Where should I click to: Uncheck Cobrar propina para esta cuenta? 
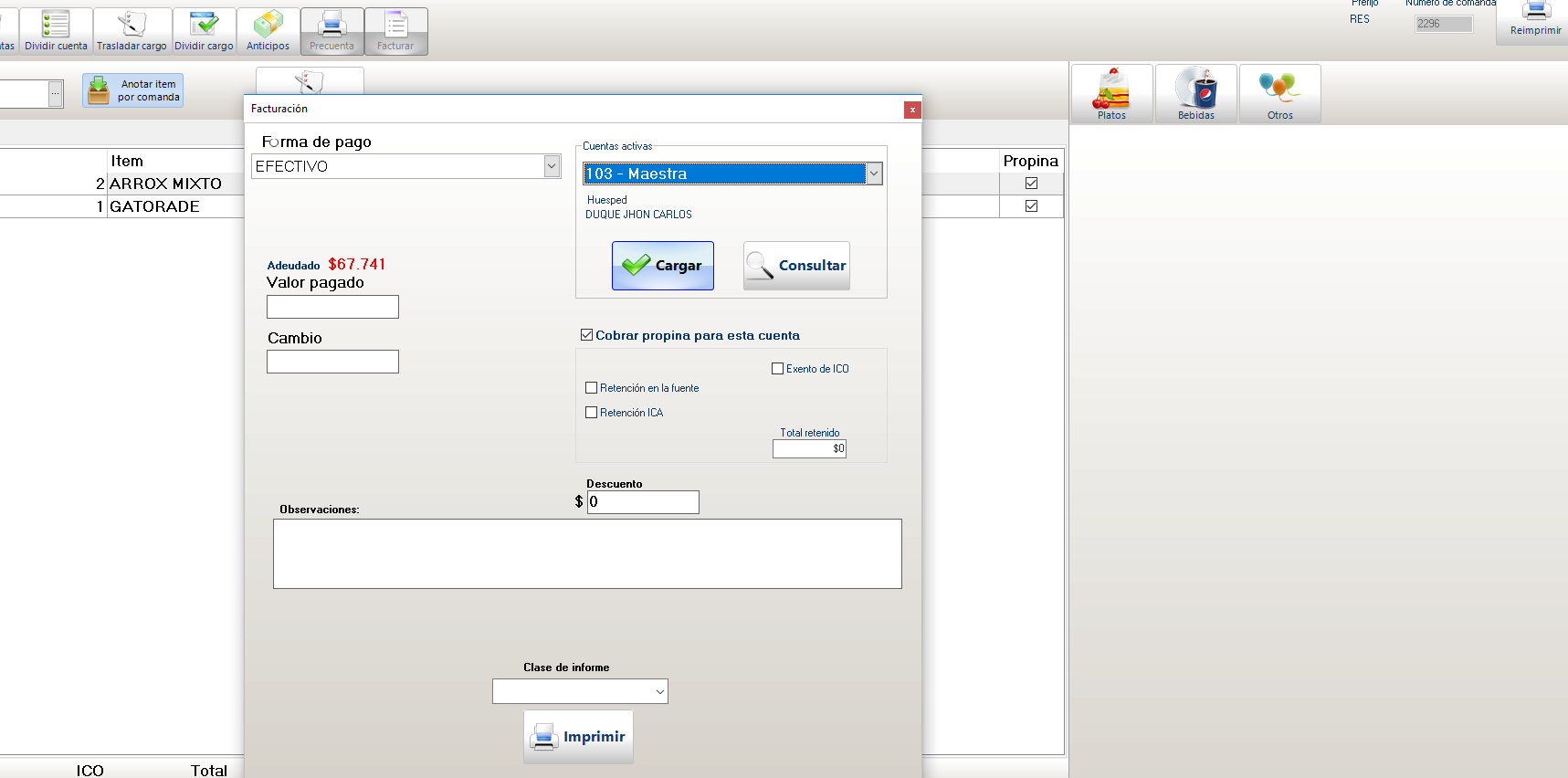(x=587, y=335)
